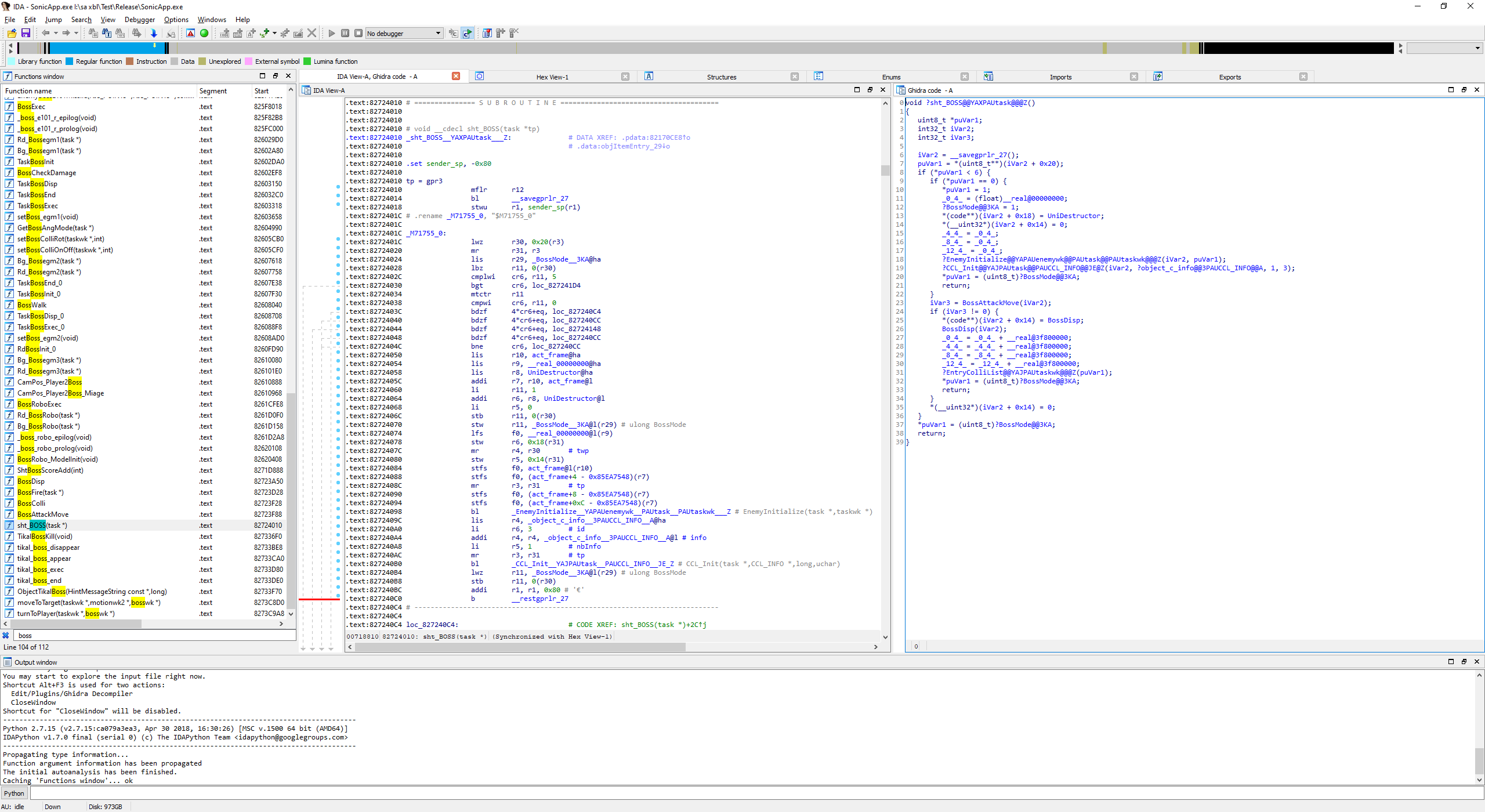The height and width of the screenshot is (812, 1485).
Task: Open a file with the folder icon
Action: (12, 33)
